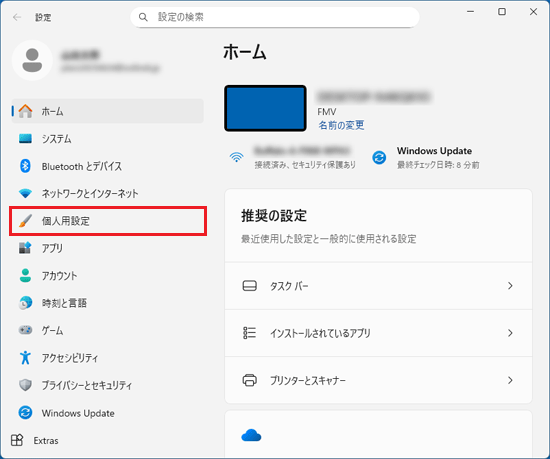This screenshot has height=459, width=550.
Task: Click the Extras grid icon
Action: (17, 440)
